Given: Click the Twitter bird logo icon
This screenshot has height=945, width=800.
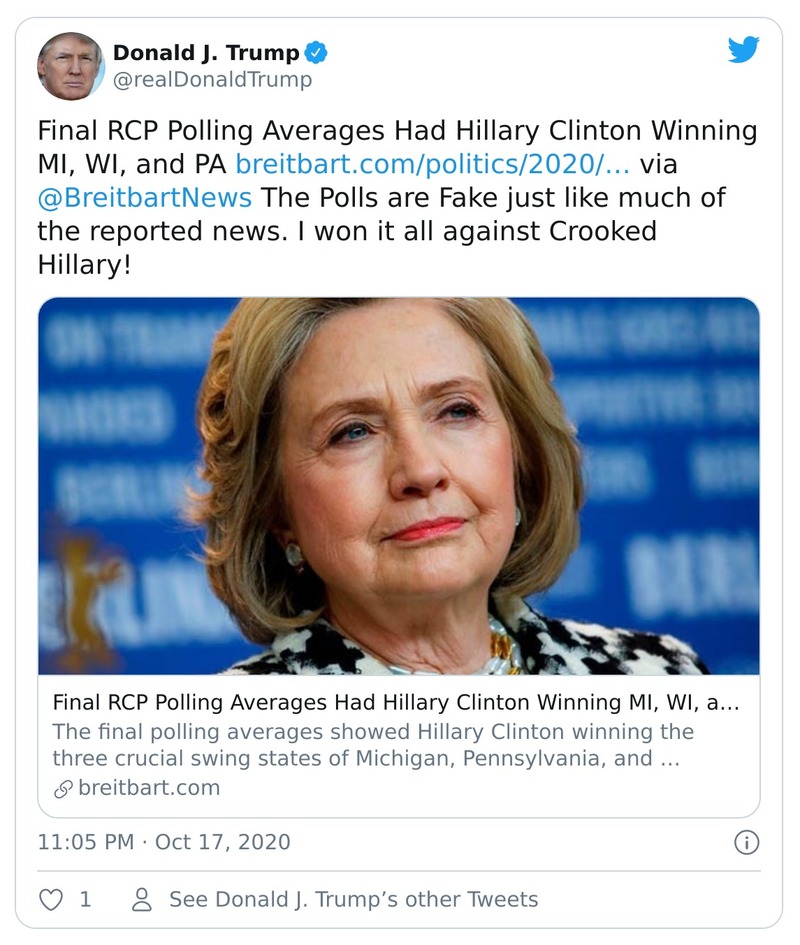Looking at the screenshot, I should coord(743,51).
